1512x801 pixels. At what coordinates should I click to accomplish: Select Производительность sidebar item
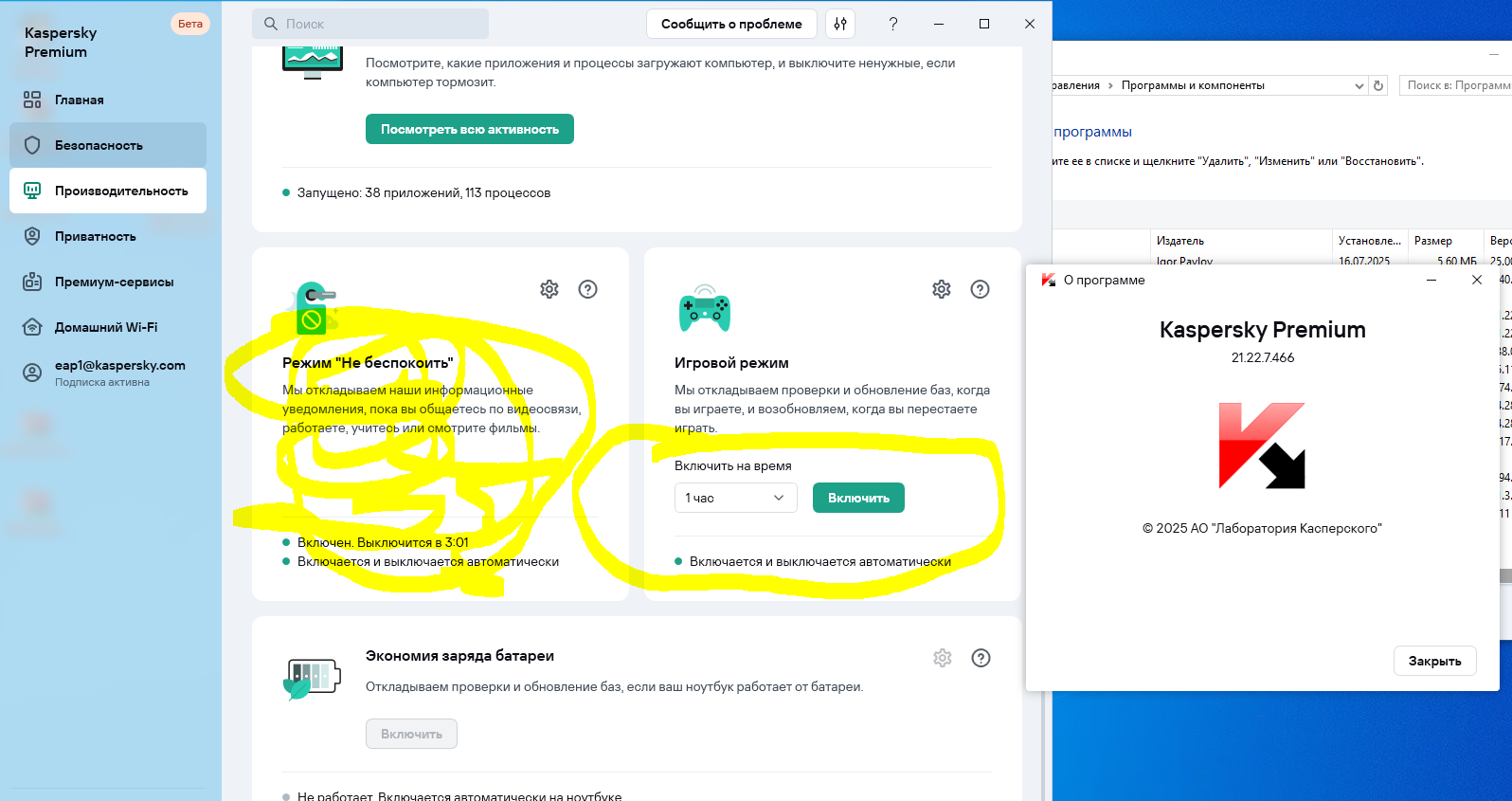pyautogui.click(x=108, y=191)
